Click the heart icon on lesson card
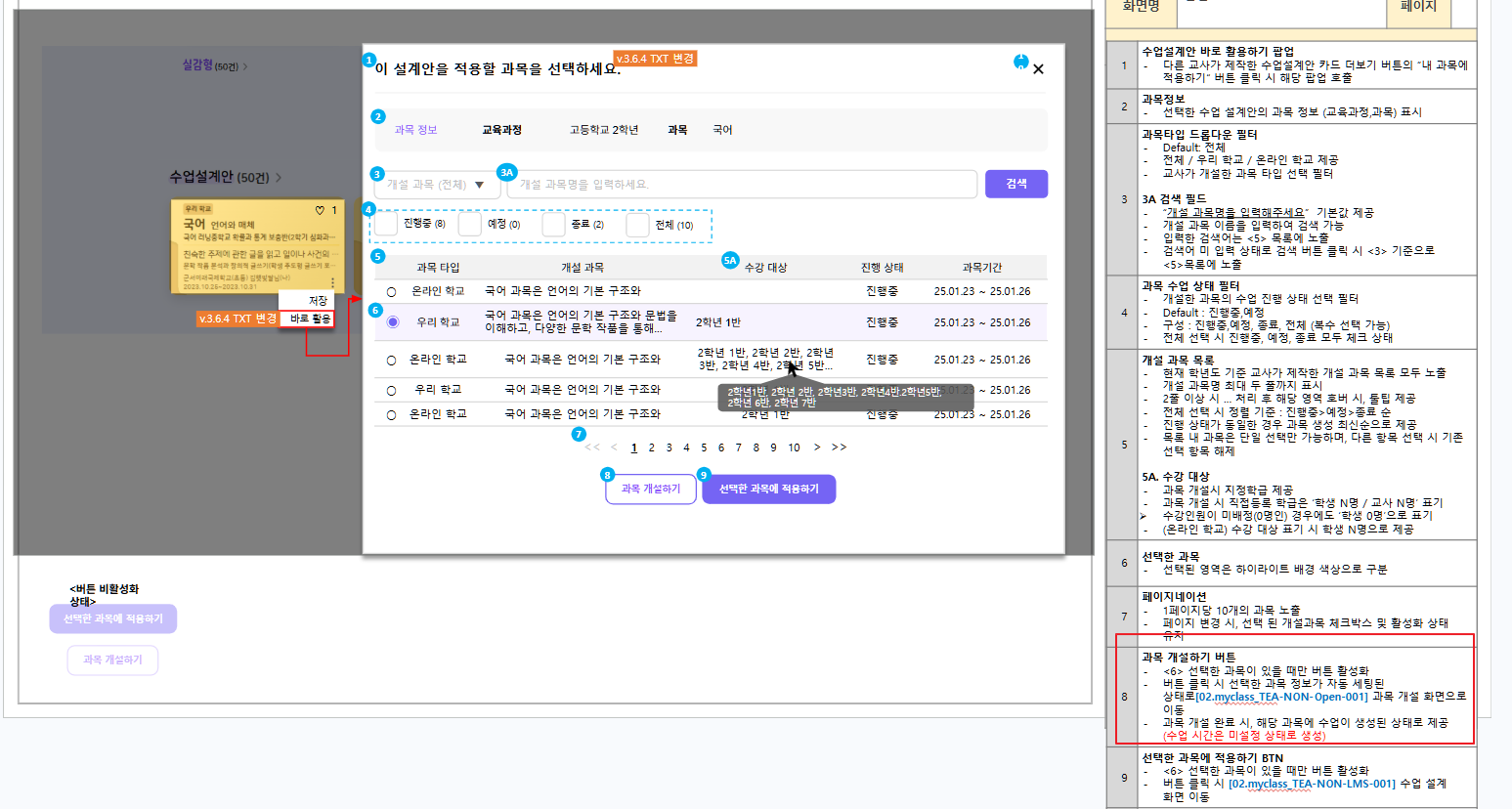The image size is (1512, 809). [x=320, y=210]
